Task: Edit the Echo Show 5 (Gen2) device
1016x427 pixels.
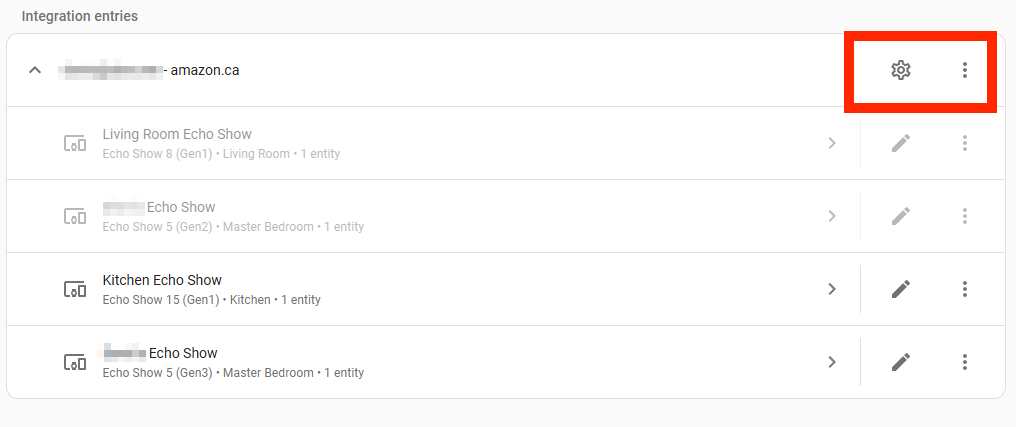Action: coord(901,216)
